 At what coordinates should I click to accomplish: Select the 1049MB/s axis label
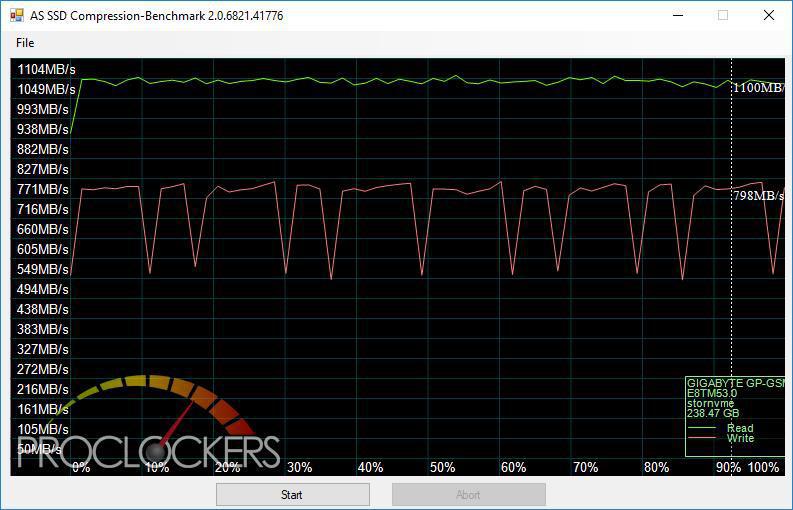46,90
